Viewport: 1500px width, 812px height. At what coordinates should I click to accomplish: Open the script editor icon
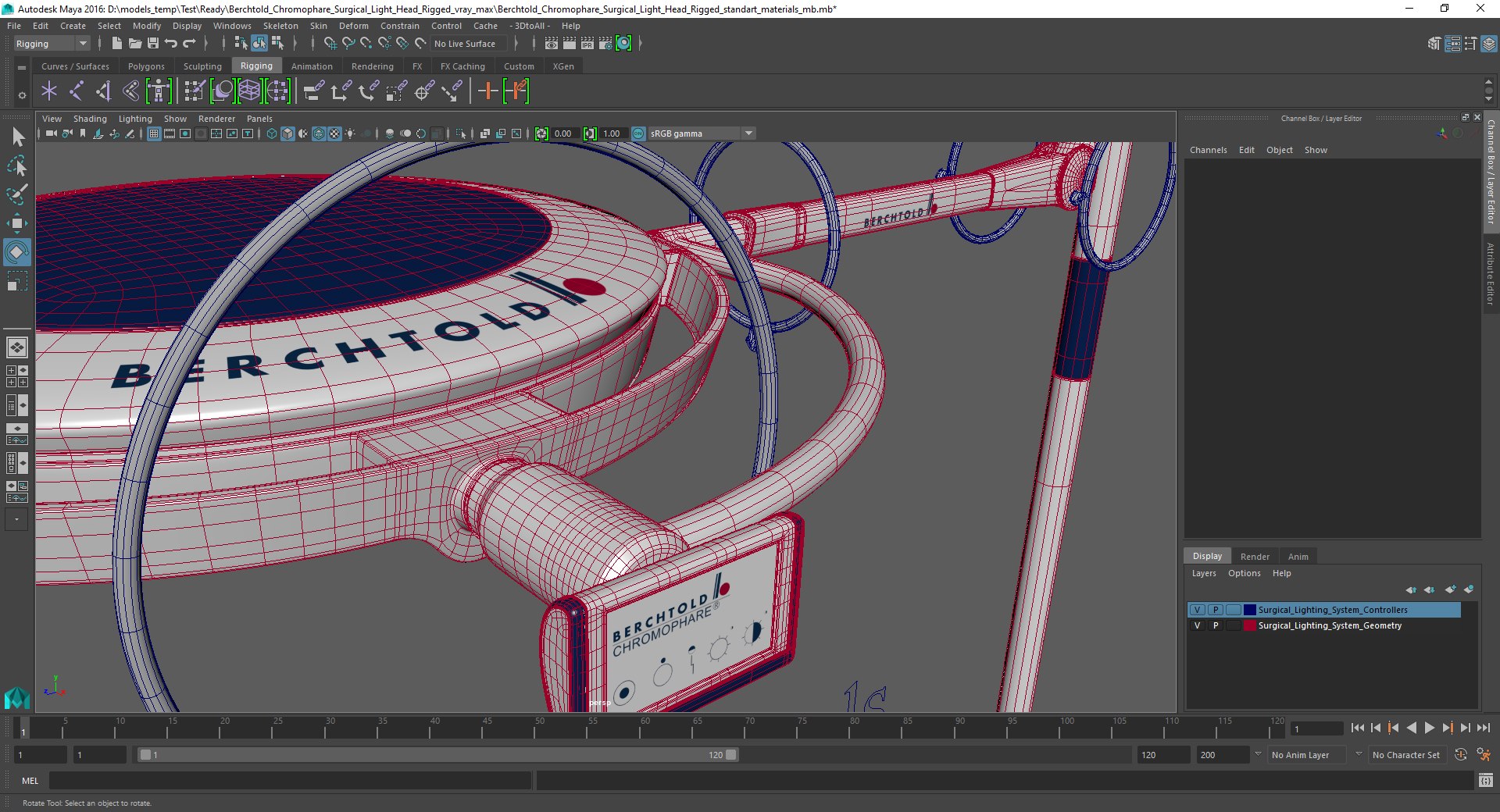point(1485,780)
